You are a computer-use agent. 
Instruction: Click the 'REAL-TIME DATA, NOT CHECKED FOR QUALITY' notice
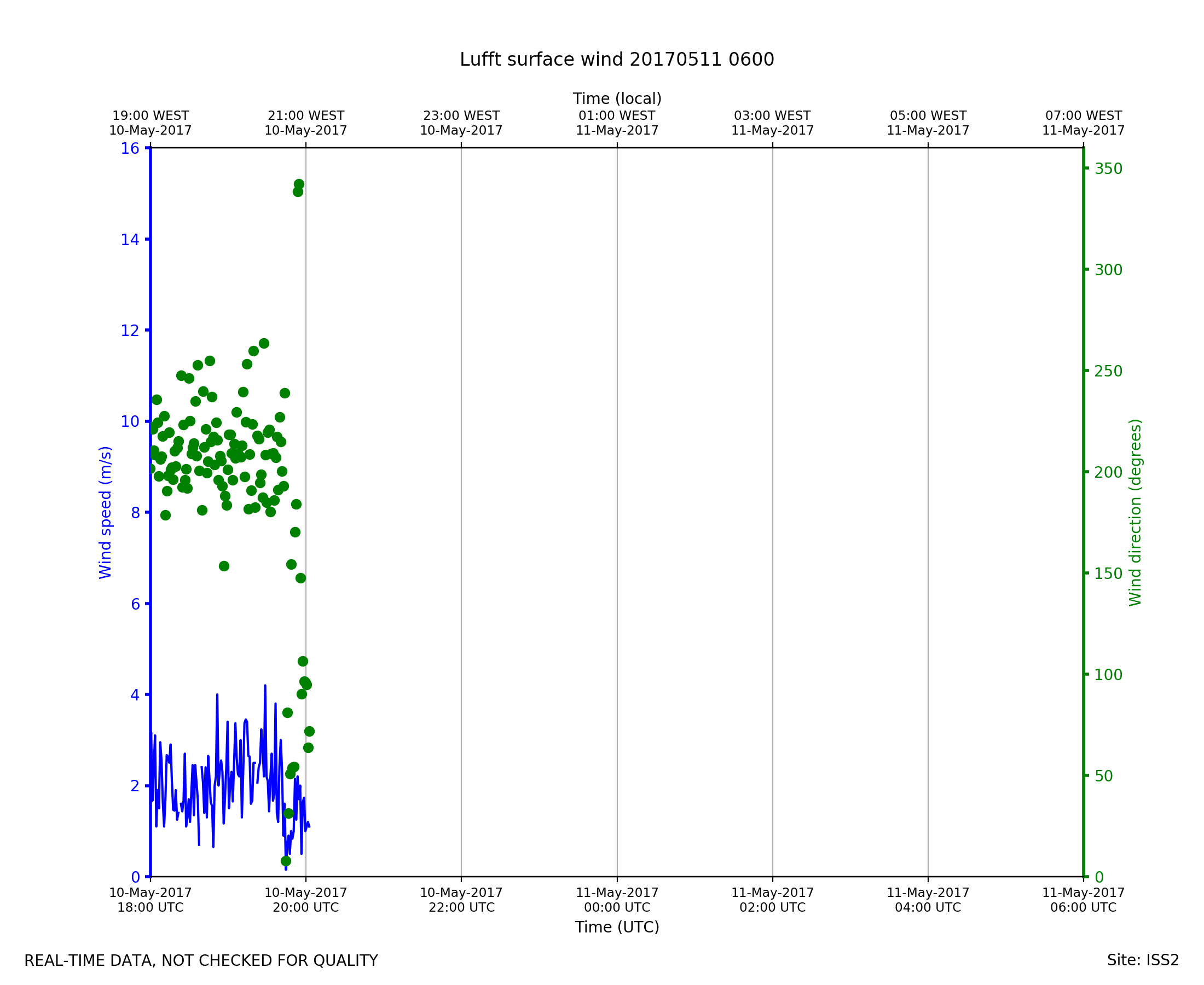(x=201, y=961)
